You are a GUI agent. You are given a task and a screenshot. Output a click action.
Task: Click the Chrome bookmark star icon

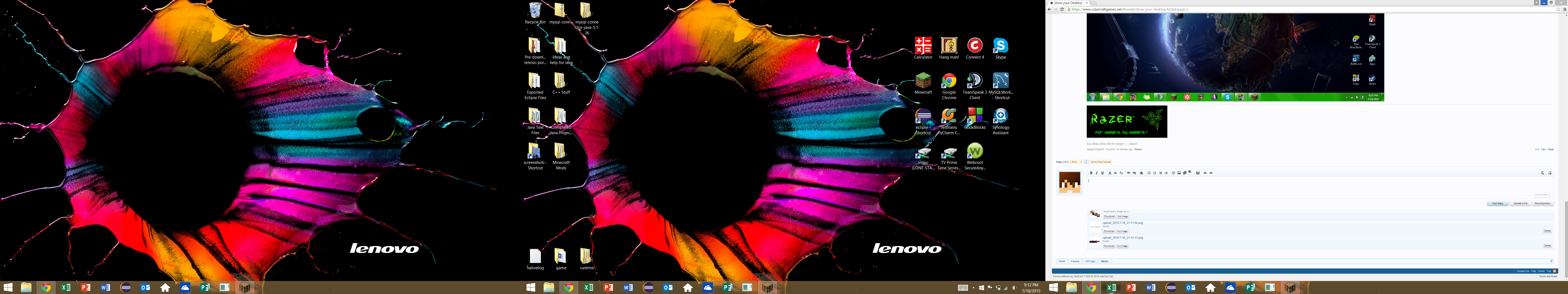(1558, 9)
